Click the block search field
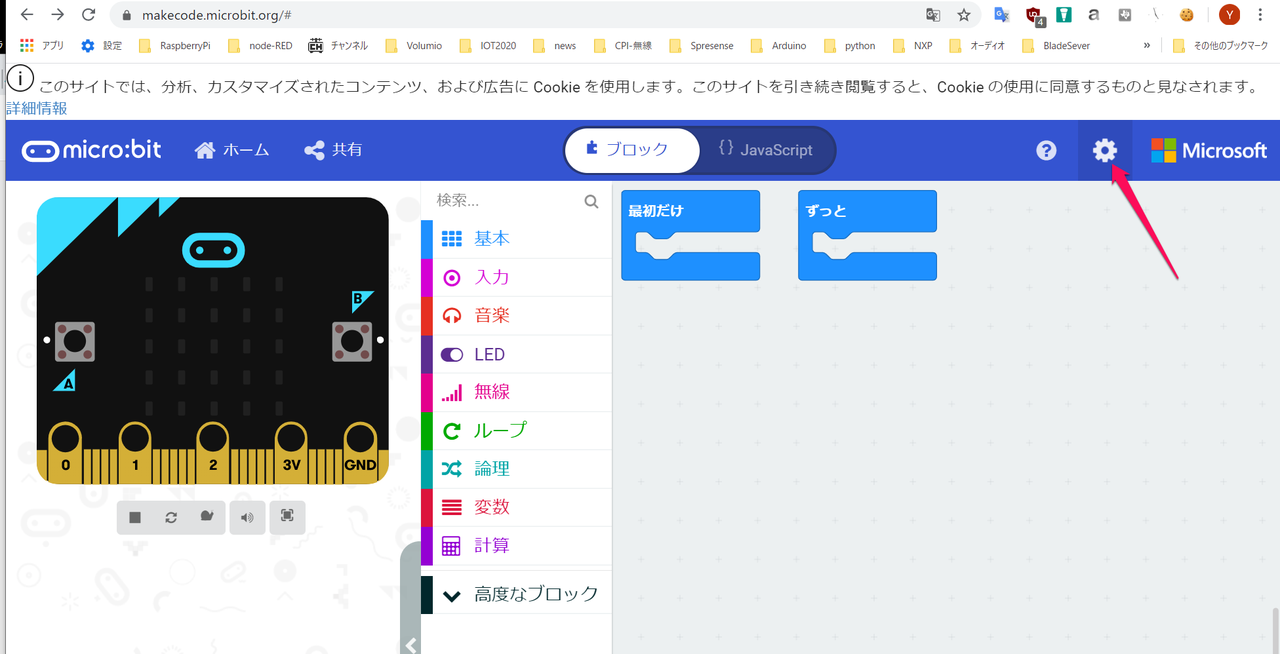 click(505, 201)
